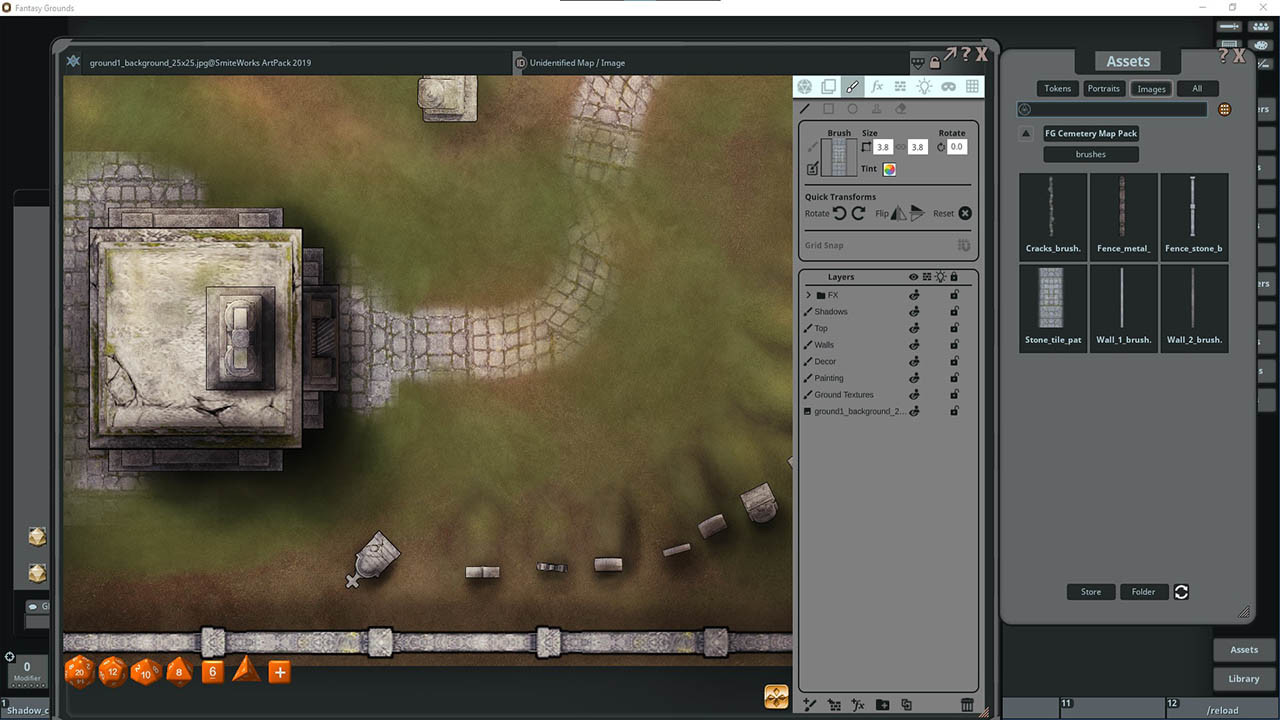
Task: Click the Store button
Action: 1090,591
